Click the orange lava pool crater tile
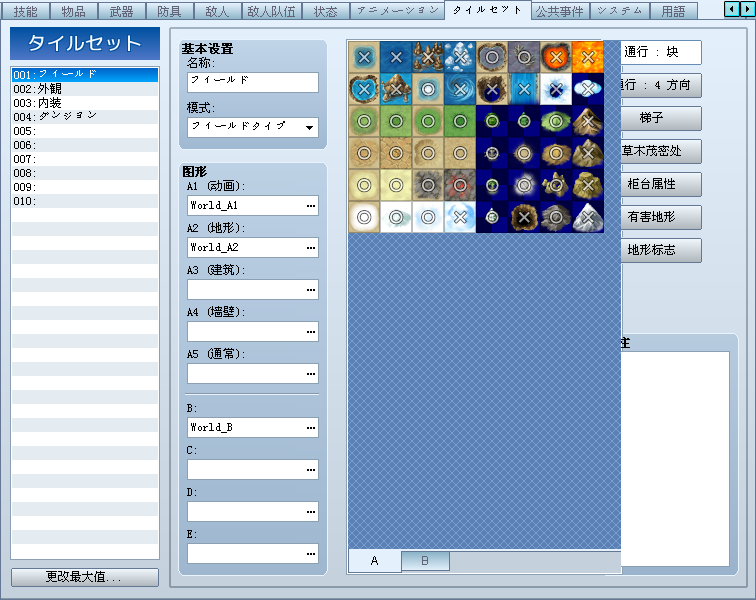756x600 pixels. point(556,57)
